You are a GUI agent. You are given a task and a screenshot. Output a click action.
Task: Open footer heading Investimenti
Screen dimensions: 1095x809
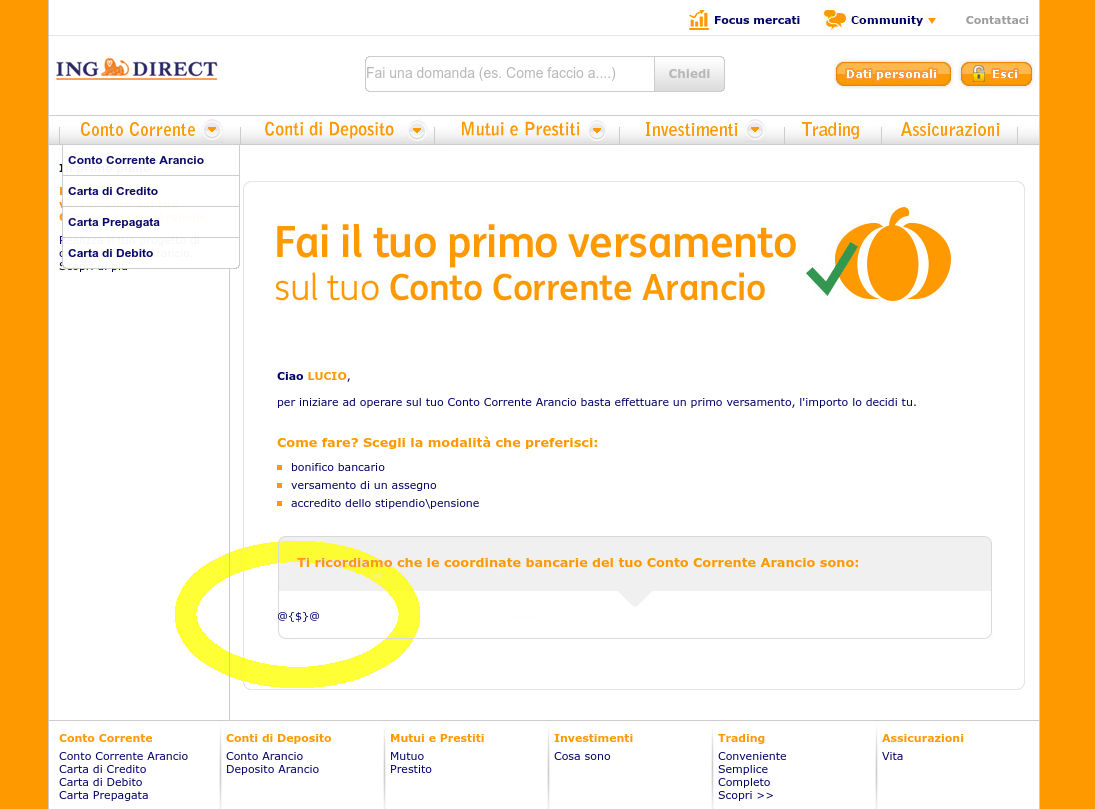point(594,738)
